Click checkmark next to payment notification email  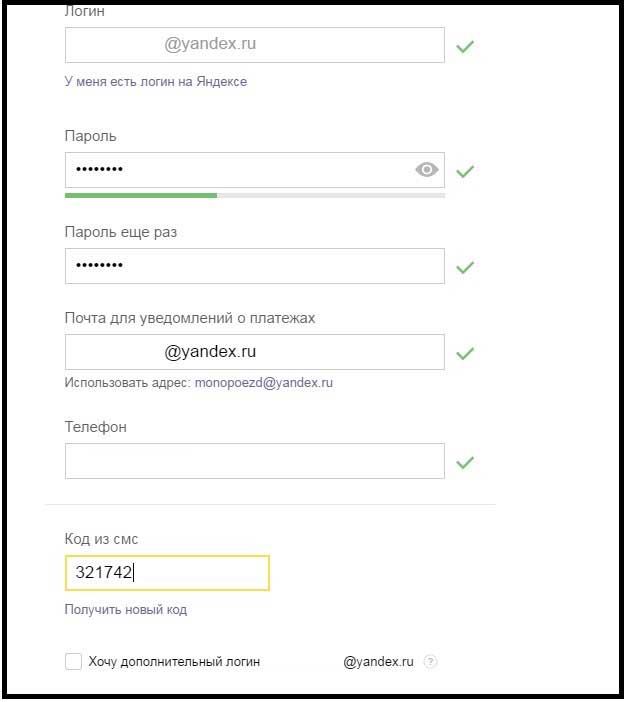point(465,353)
